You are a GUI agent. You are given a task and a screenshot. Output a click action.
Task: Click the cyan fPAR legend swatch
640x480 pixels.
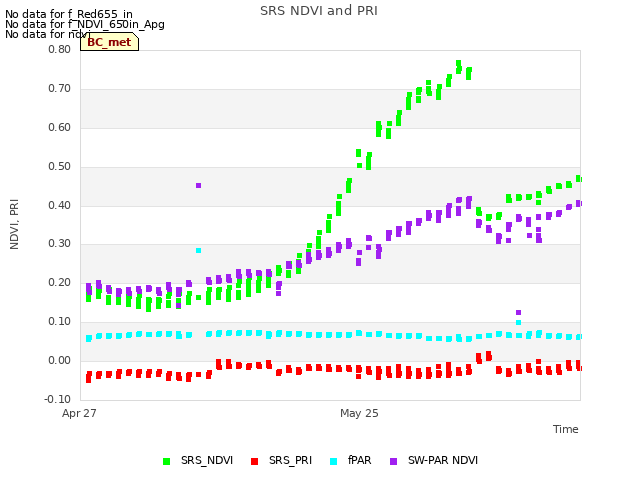tap(333, 461)
